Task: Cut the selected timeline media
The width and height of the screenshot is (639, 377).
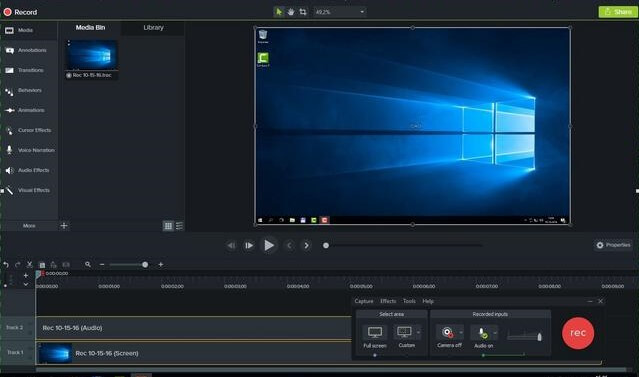Action: click(29, 265)
